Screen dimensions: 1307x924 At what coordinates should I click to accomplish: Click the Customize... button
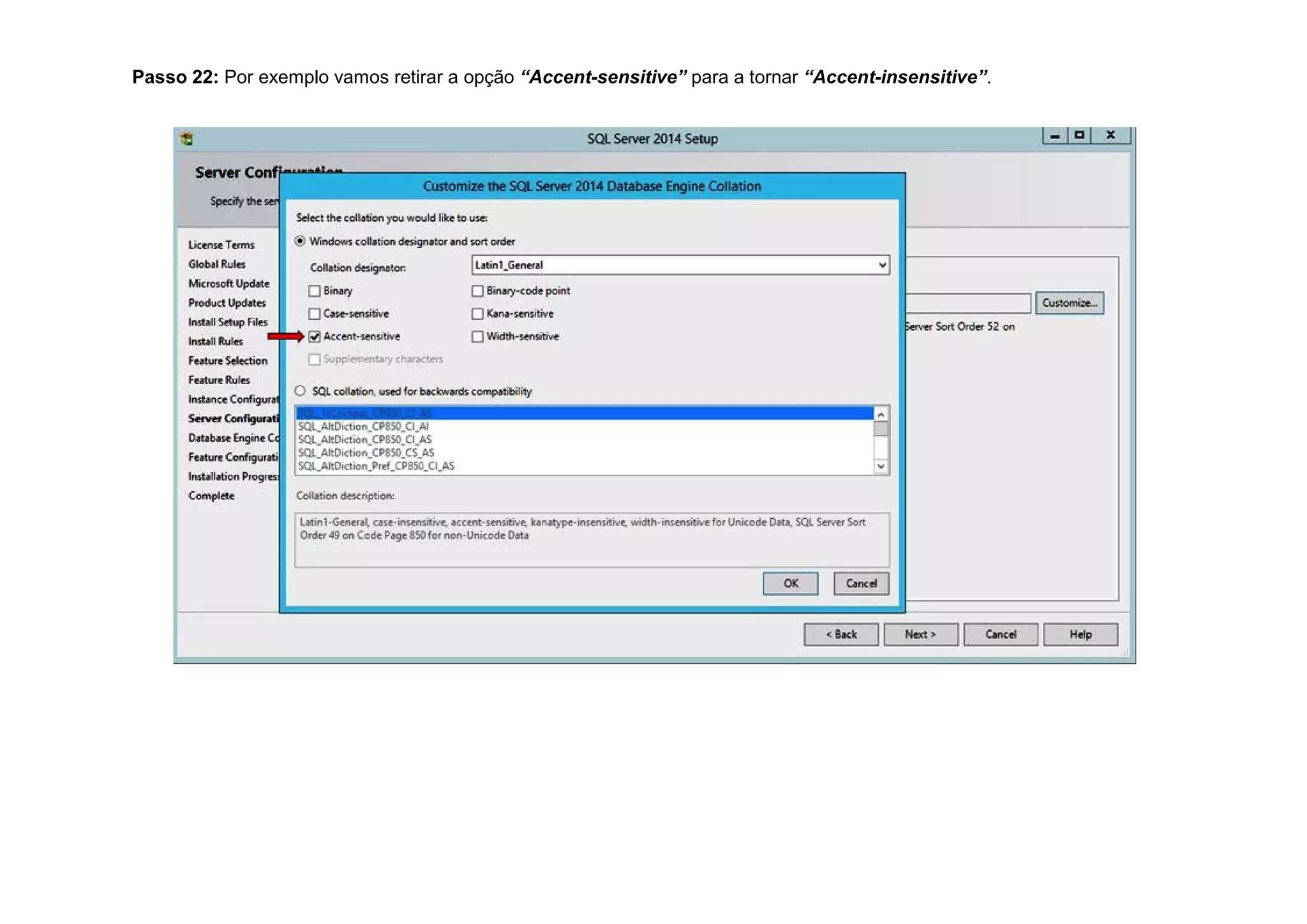pos(1069,303)
